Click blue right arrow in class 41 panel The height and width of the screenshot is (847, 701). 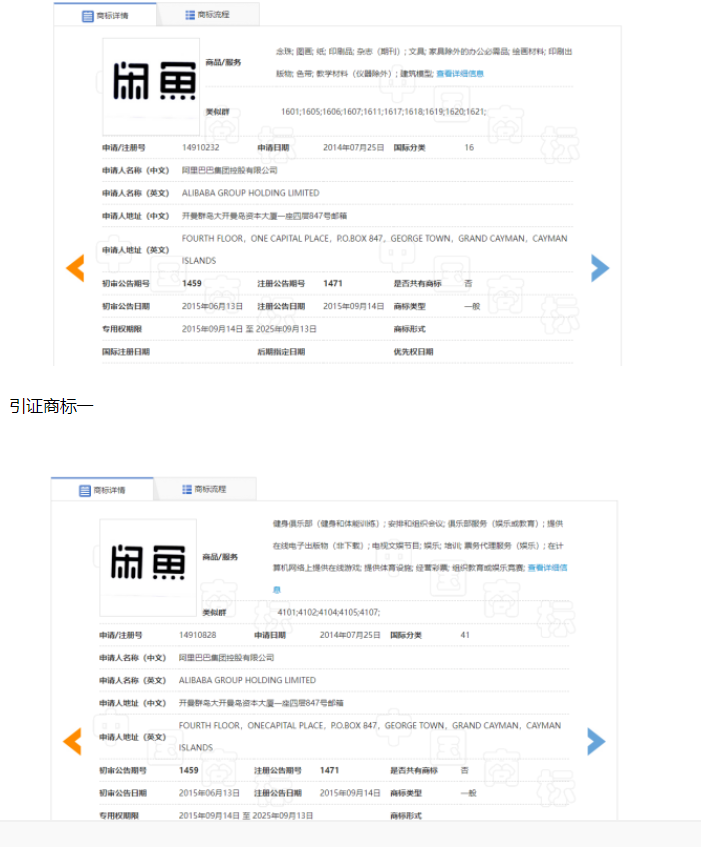(596, 741)
